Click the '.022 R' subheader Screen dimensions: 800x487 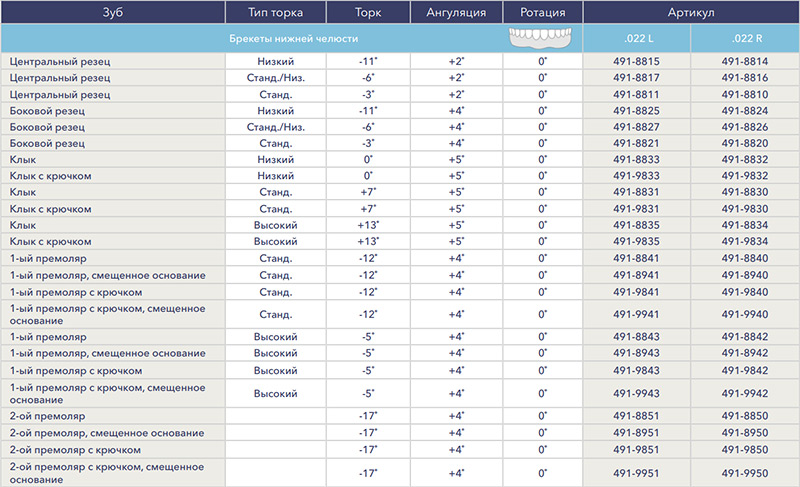(746, 38)
